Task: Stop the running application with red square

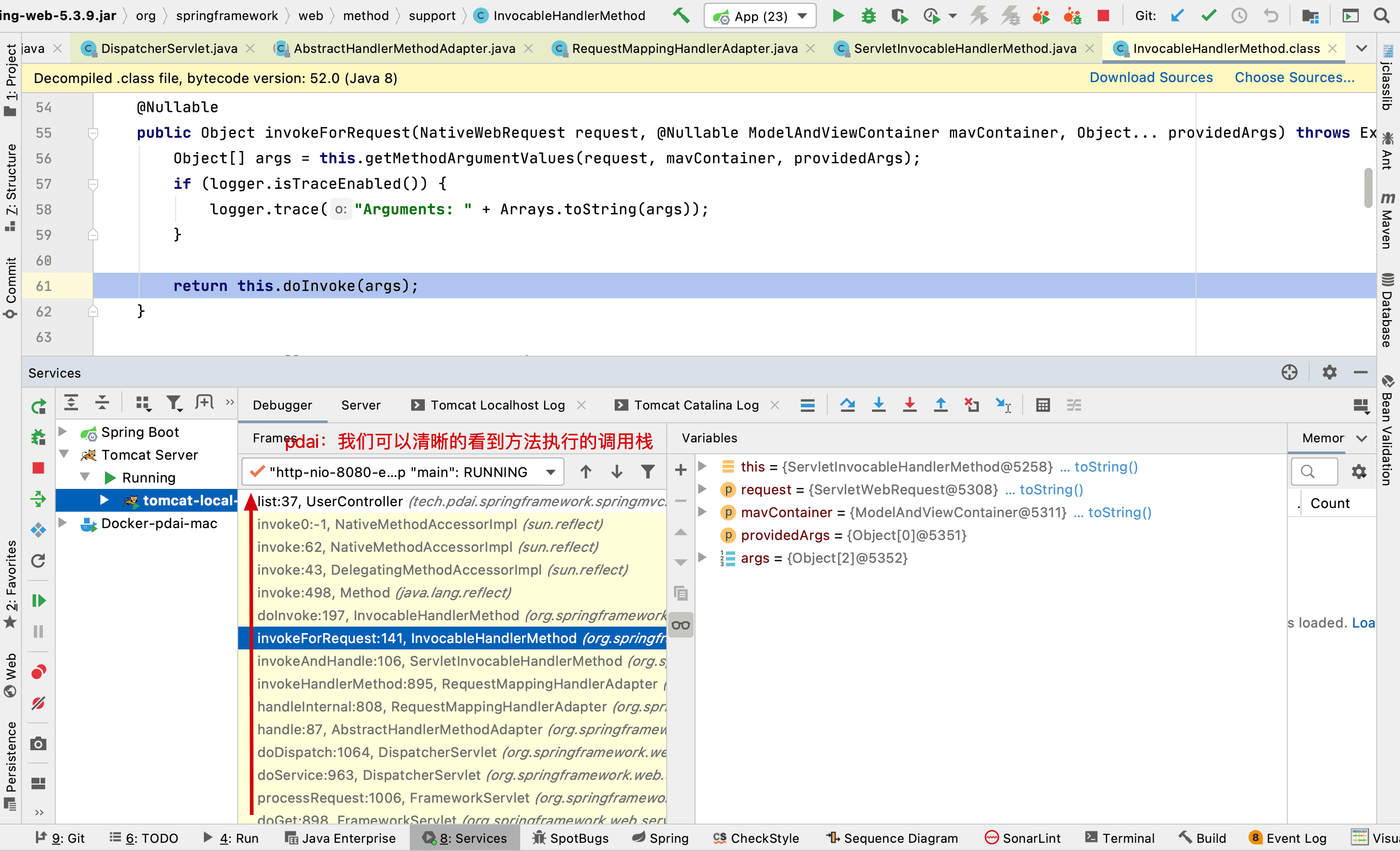Action: [1103, 16]
